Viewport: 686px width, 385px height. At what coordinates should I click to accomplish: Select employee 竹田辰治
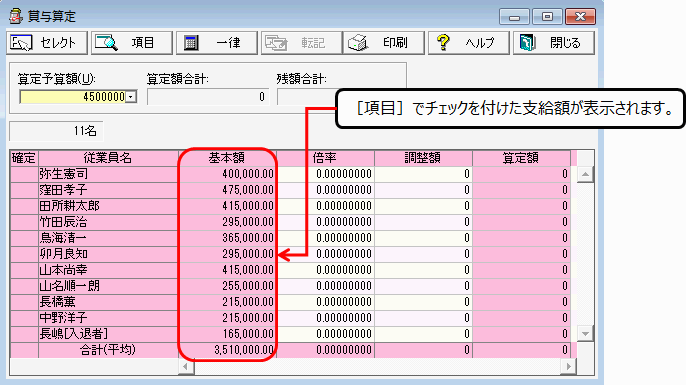pos(108,222)
